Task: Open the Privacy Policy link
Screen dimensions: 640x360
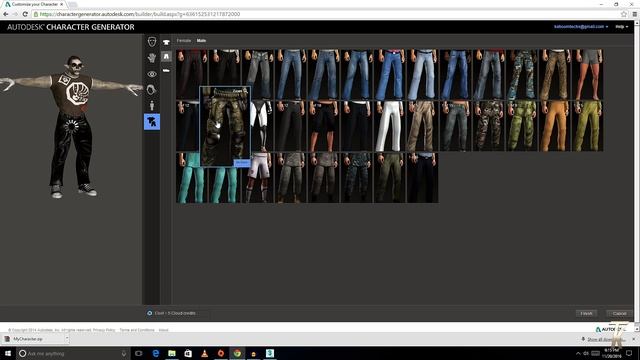Action: pyautogui.click(x=104, y=330)
